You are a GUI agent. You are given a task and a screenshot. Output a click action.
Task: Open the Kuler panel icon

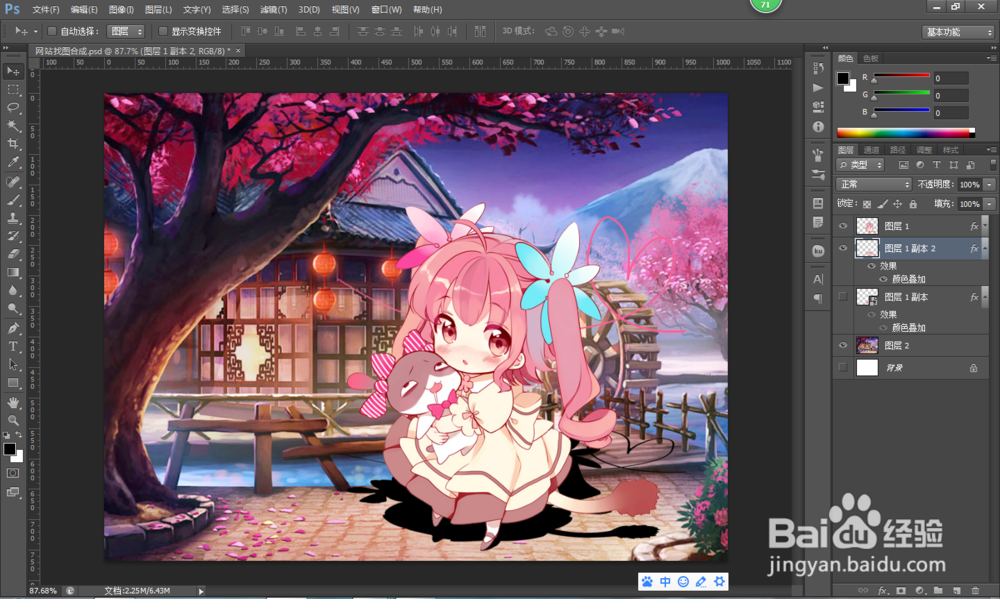[818, 251]
